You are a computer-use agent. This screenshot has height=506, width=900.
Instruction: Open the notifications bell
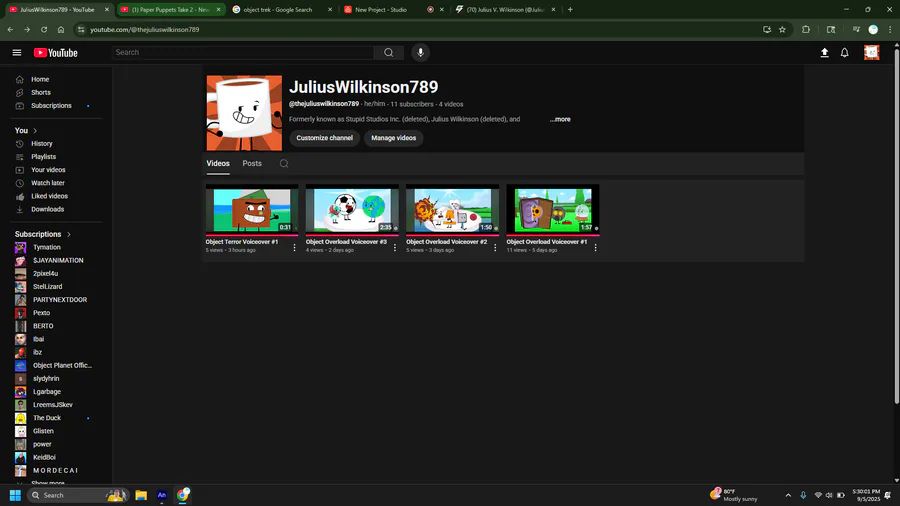pyautogui.click(x=845, y=53)
